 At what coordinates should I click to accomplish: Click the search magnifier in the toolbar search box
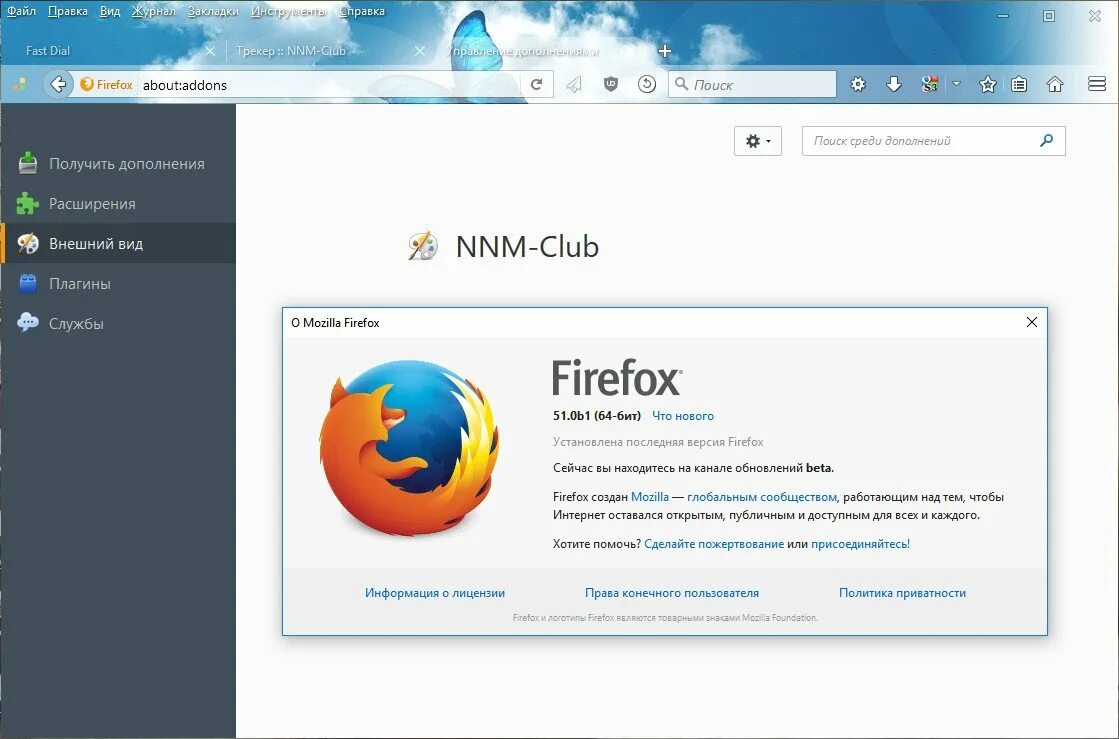tap(682, 84)
